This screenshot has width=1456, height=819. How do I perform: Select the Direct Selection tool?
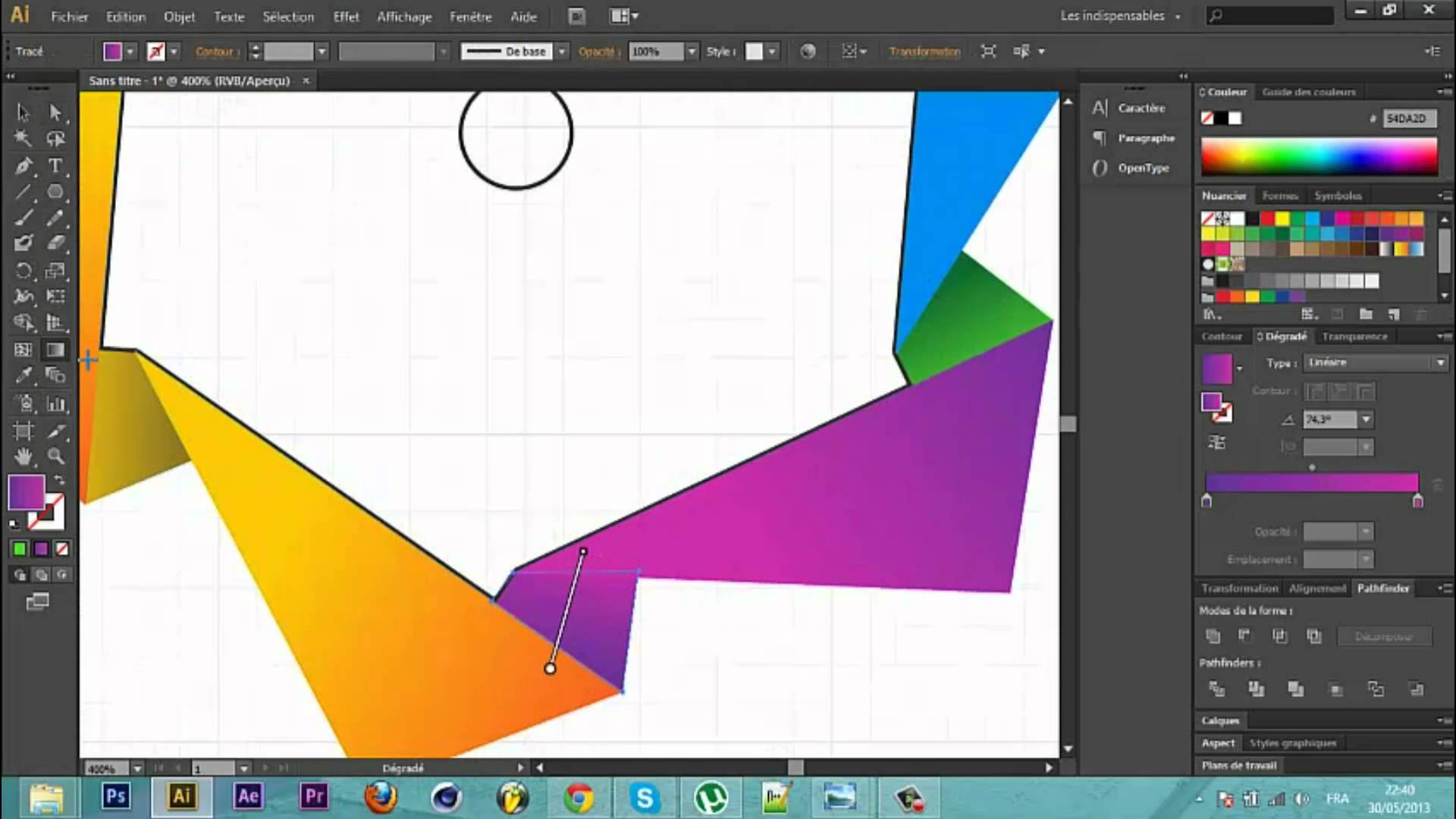[55, 111]
